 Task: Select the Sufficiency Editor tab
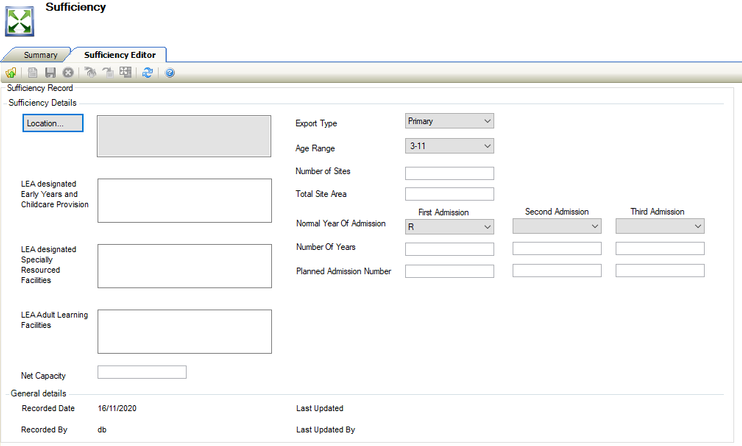click(119, 55)
